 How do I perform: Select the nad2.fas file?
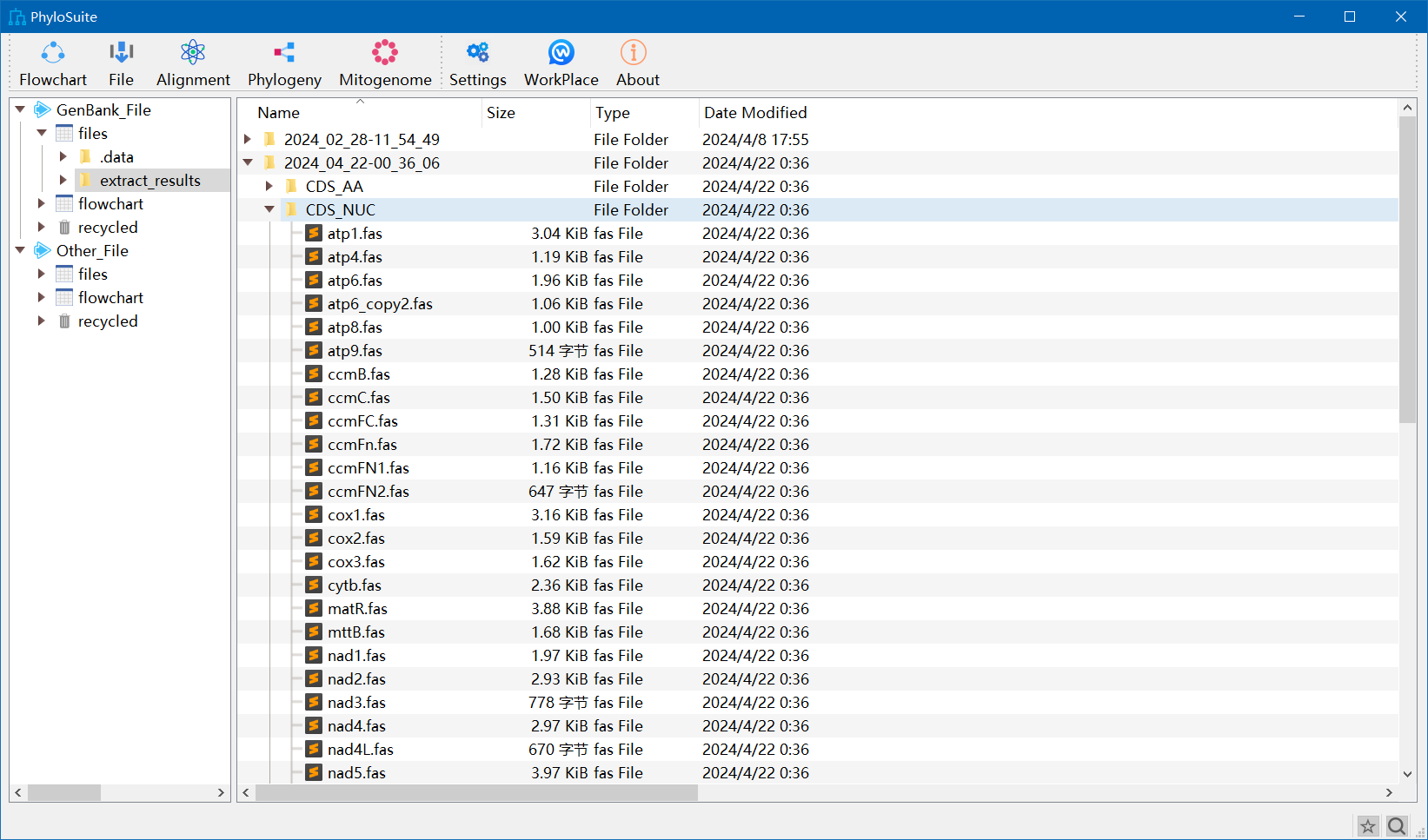click(356, 678)
